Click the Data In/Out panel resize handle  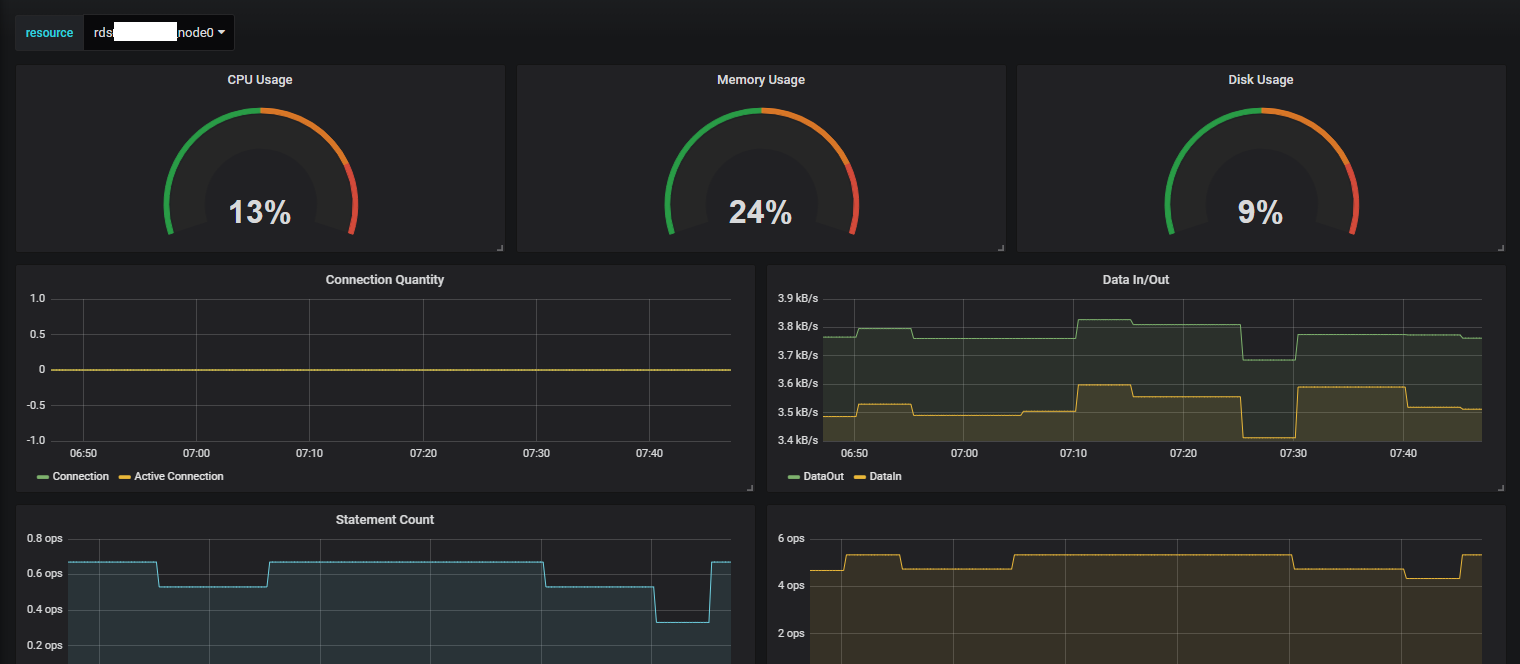pos(1501,487)
